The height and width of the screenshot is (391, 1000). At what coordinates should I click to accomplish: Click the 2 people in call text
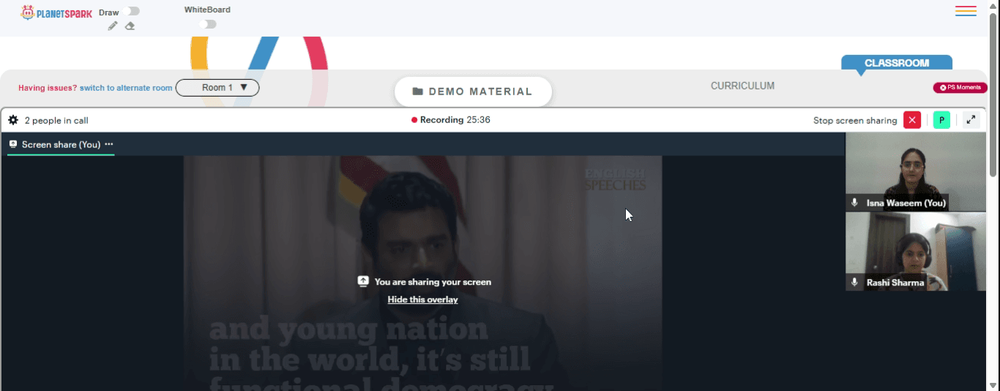coord(56,121)
